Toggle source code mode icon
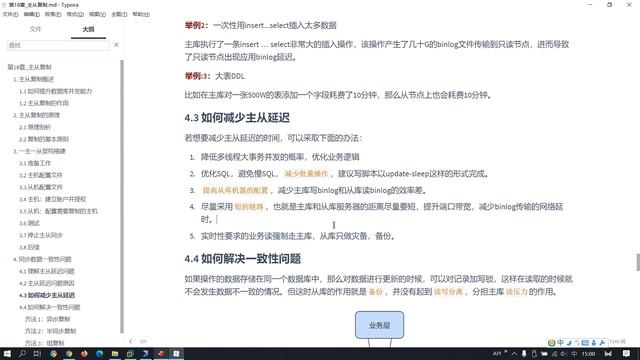 pyautogui.click(x=143, y=342)
